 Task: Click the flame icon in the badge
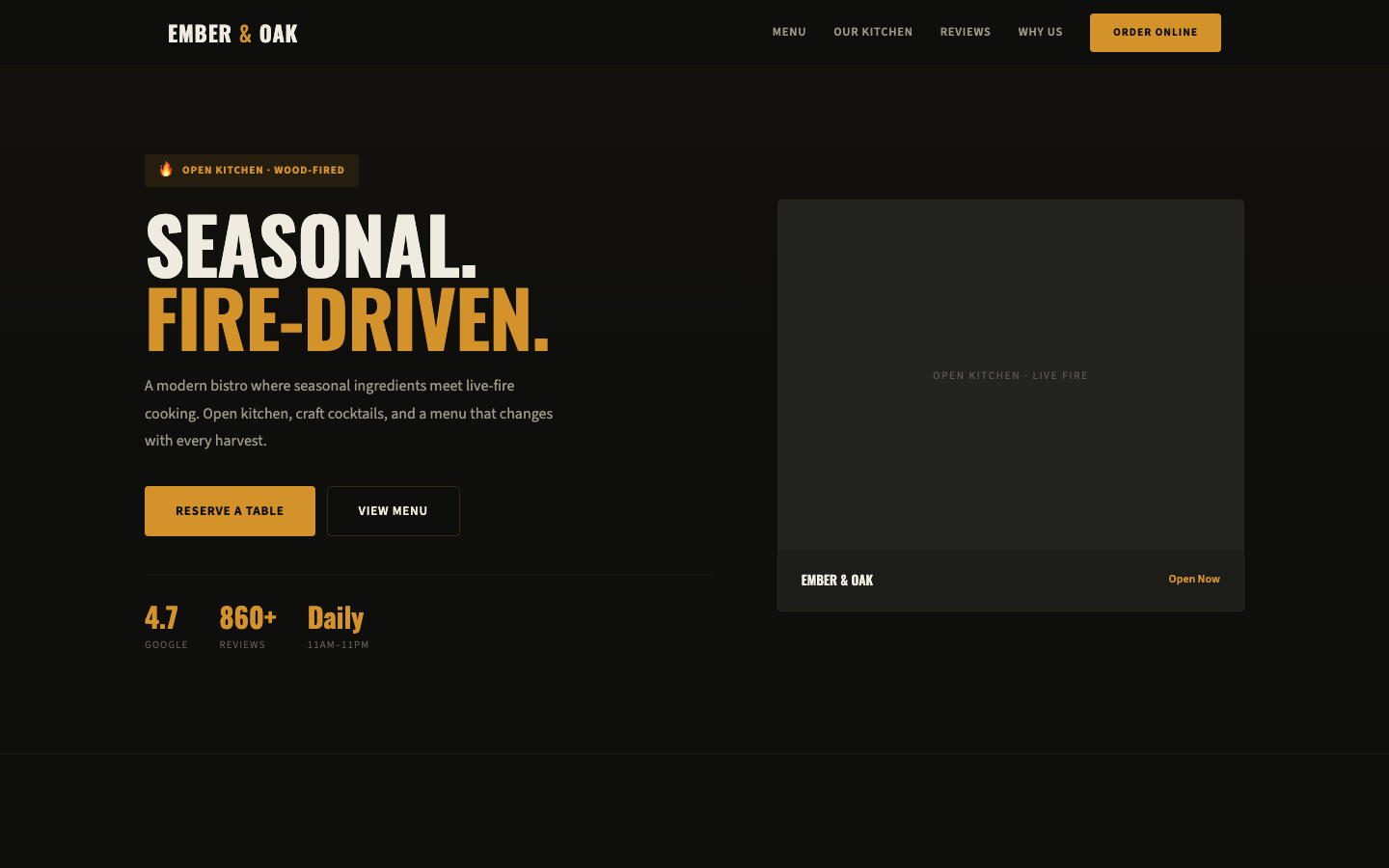pos(166,170)
